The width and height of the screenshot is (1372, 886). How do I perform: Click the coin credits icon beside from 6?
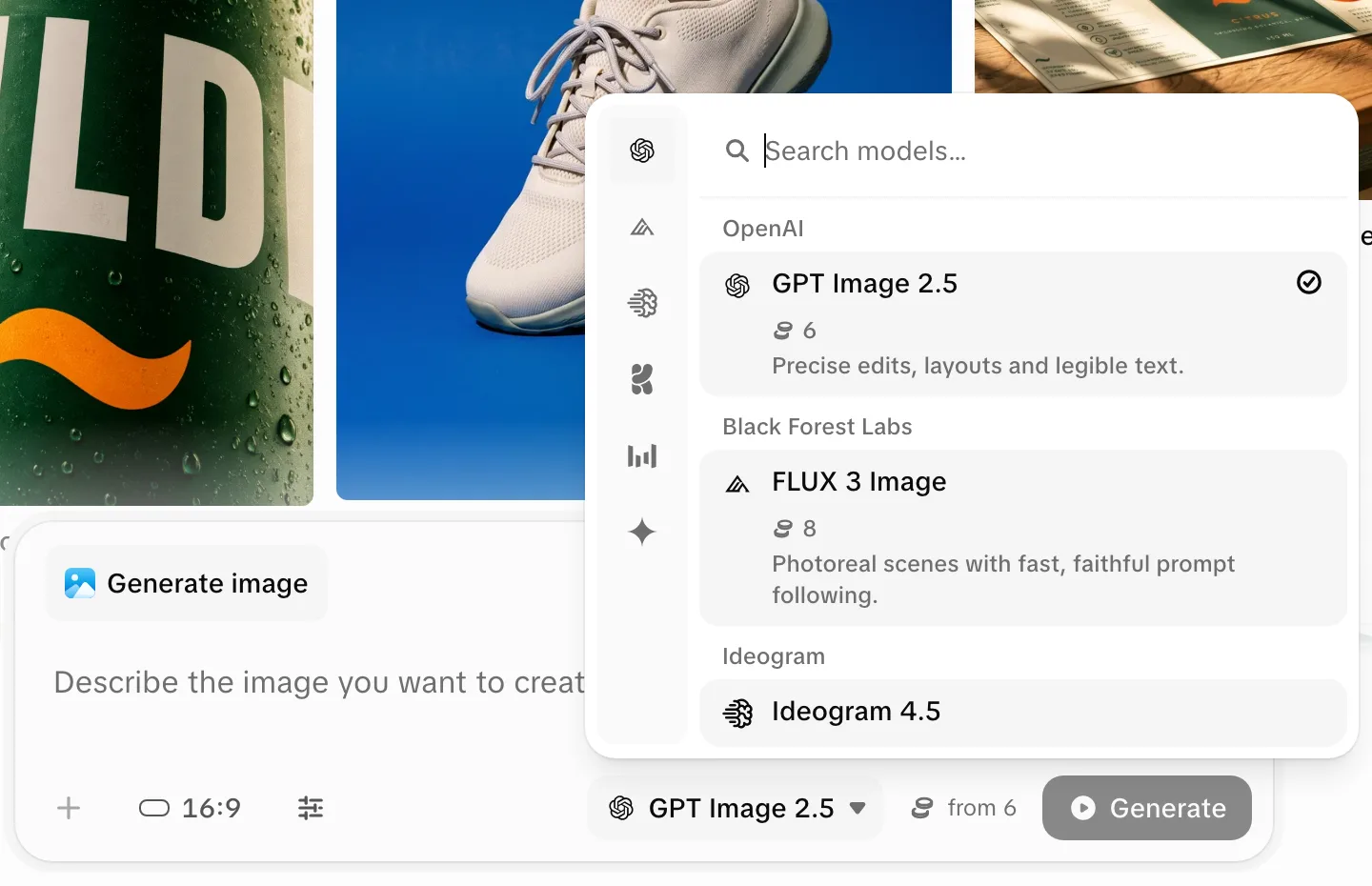point(922,808)
